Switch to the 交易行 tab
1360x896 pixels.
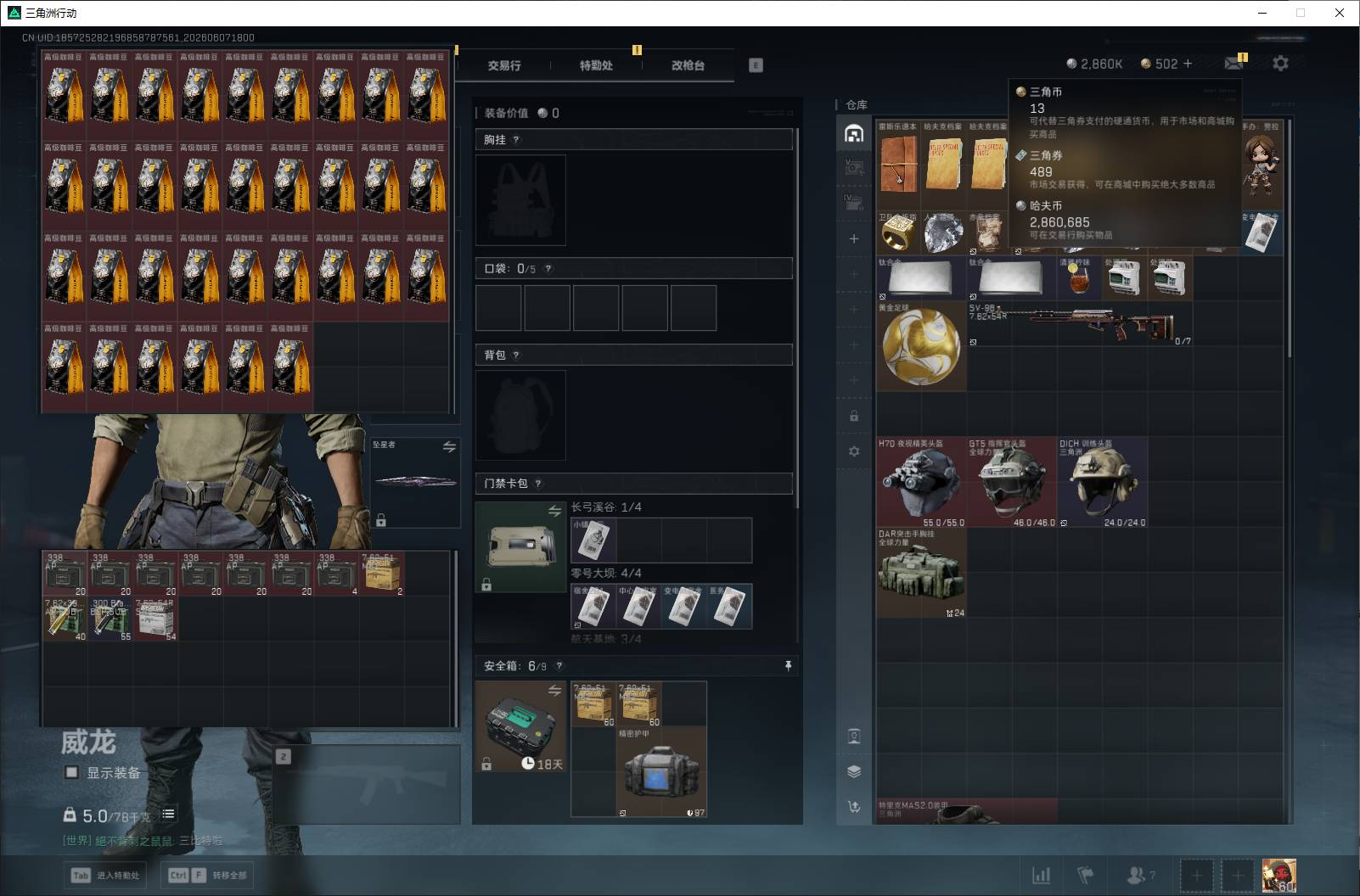point(504,65)
